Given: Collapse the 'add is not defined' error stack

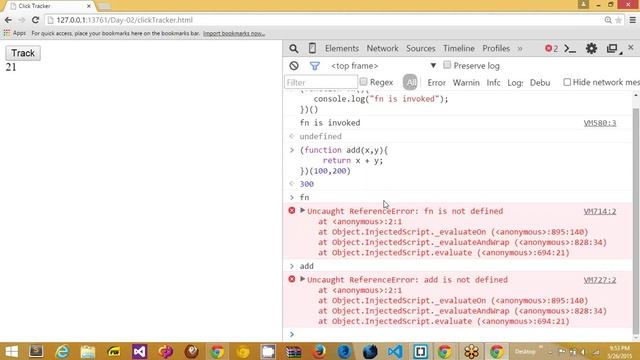Looking at the screenshot, I should click(x=302, y=279).
